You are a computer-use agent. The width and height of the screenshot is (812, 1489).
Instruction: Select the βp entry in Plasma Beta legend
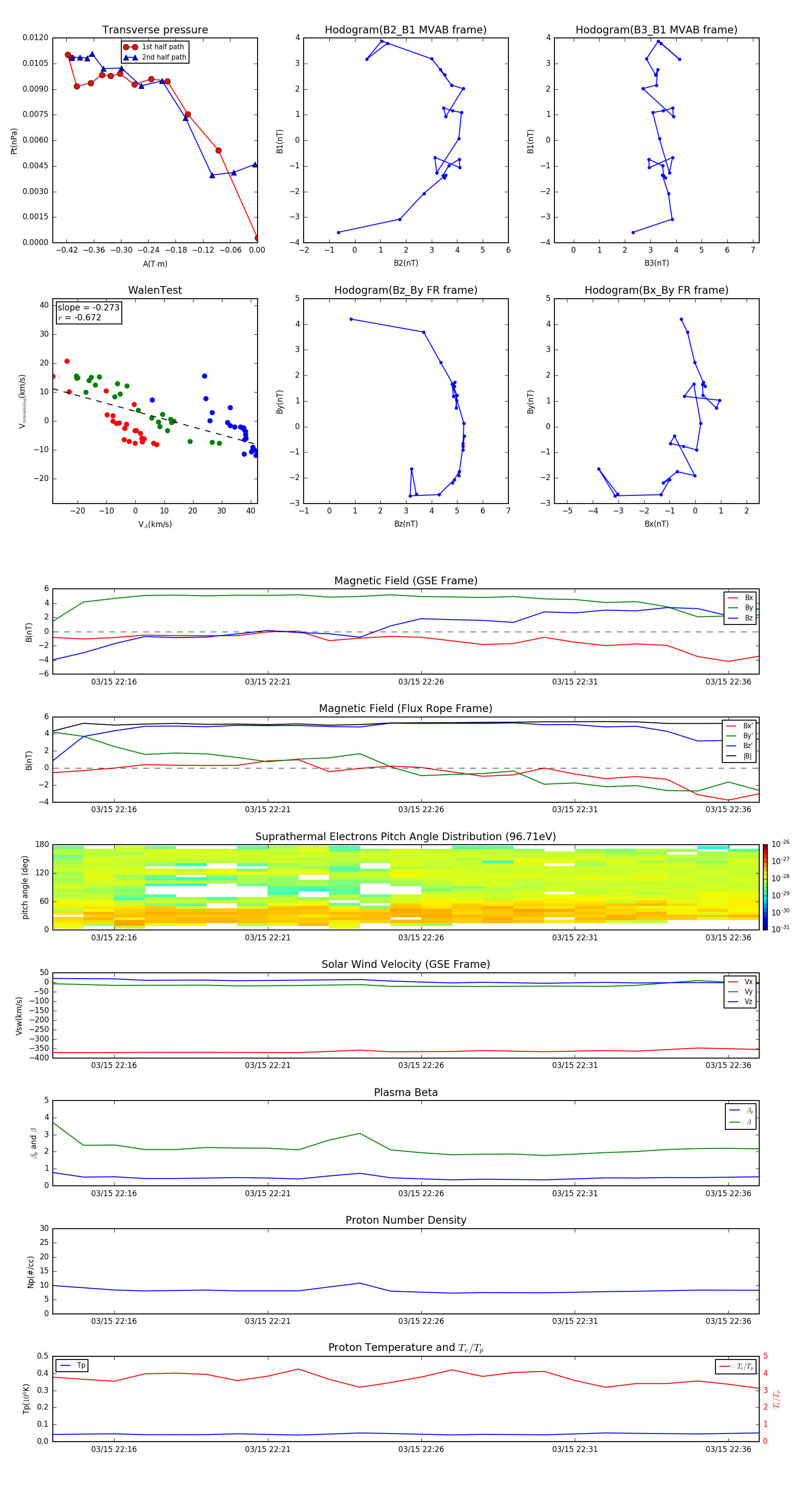[x=741, y=1110]
